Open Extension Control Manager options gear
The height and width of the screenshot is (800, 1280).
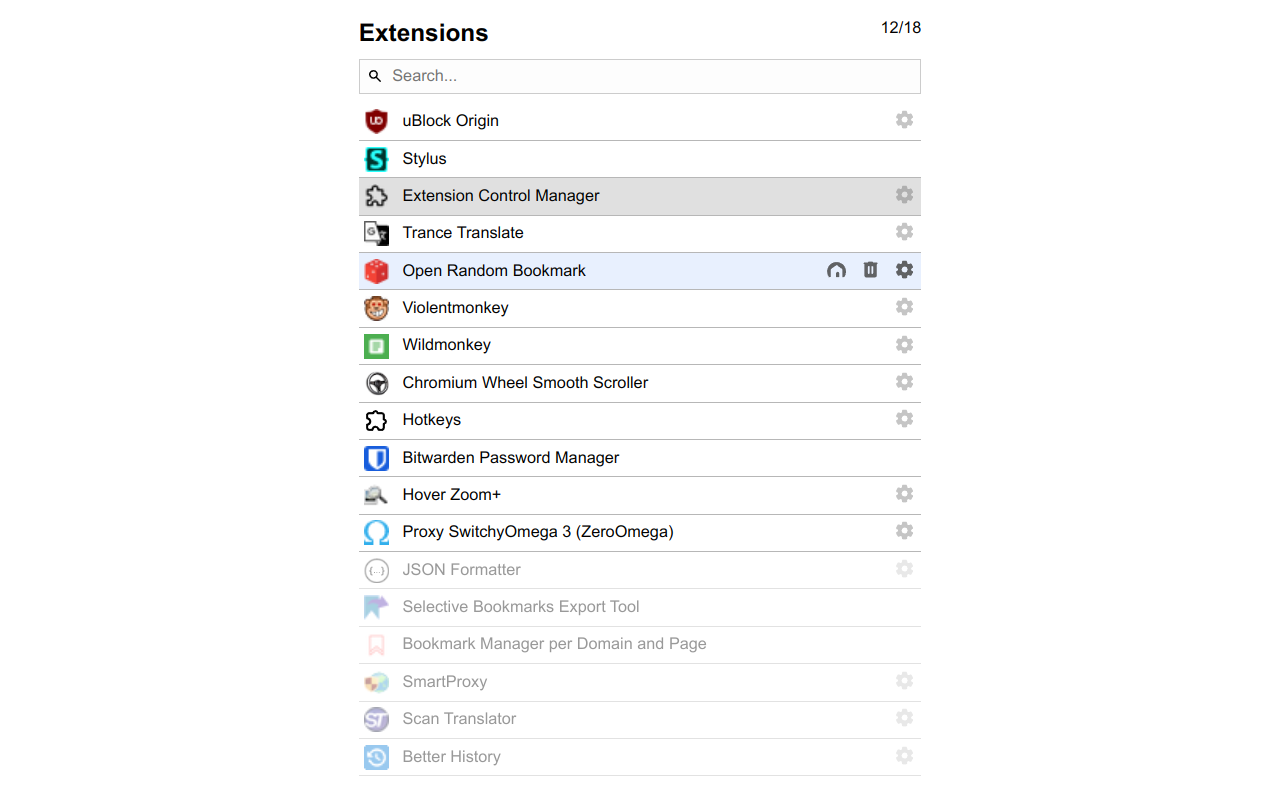click(904, 195)
